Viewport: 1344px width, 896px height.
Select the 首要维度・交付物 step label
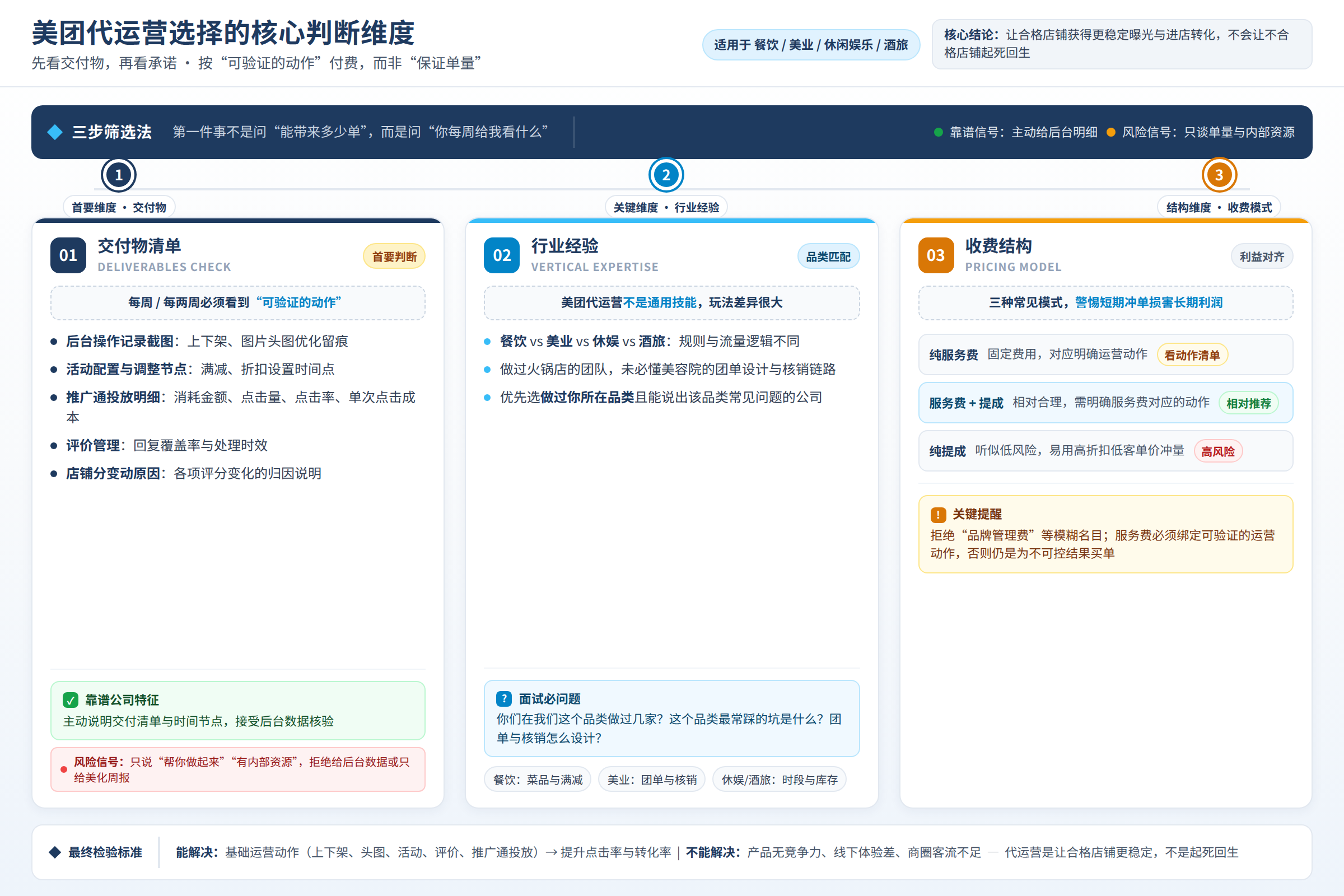(x=119, y=207)
